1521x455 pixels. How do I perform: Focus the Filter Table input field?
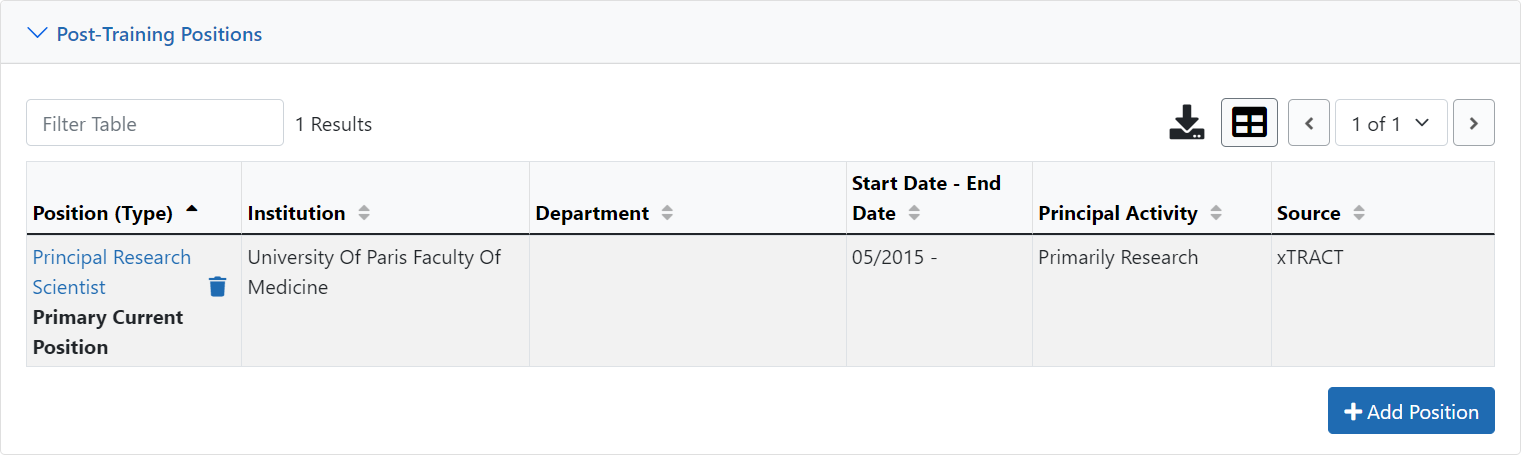pos(155,123)
